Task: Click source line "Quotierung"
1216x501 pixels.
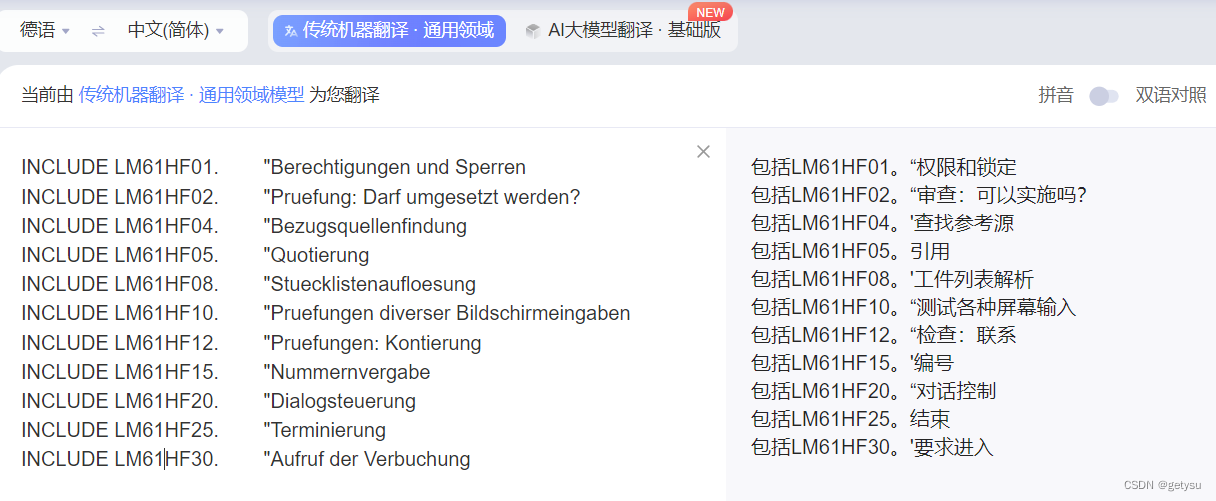Action: coord(316,255)
